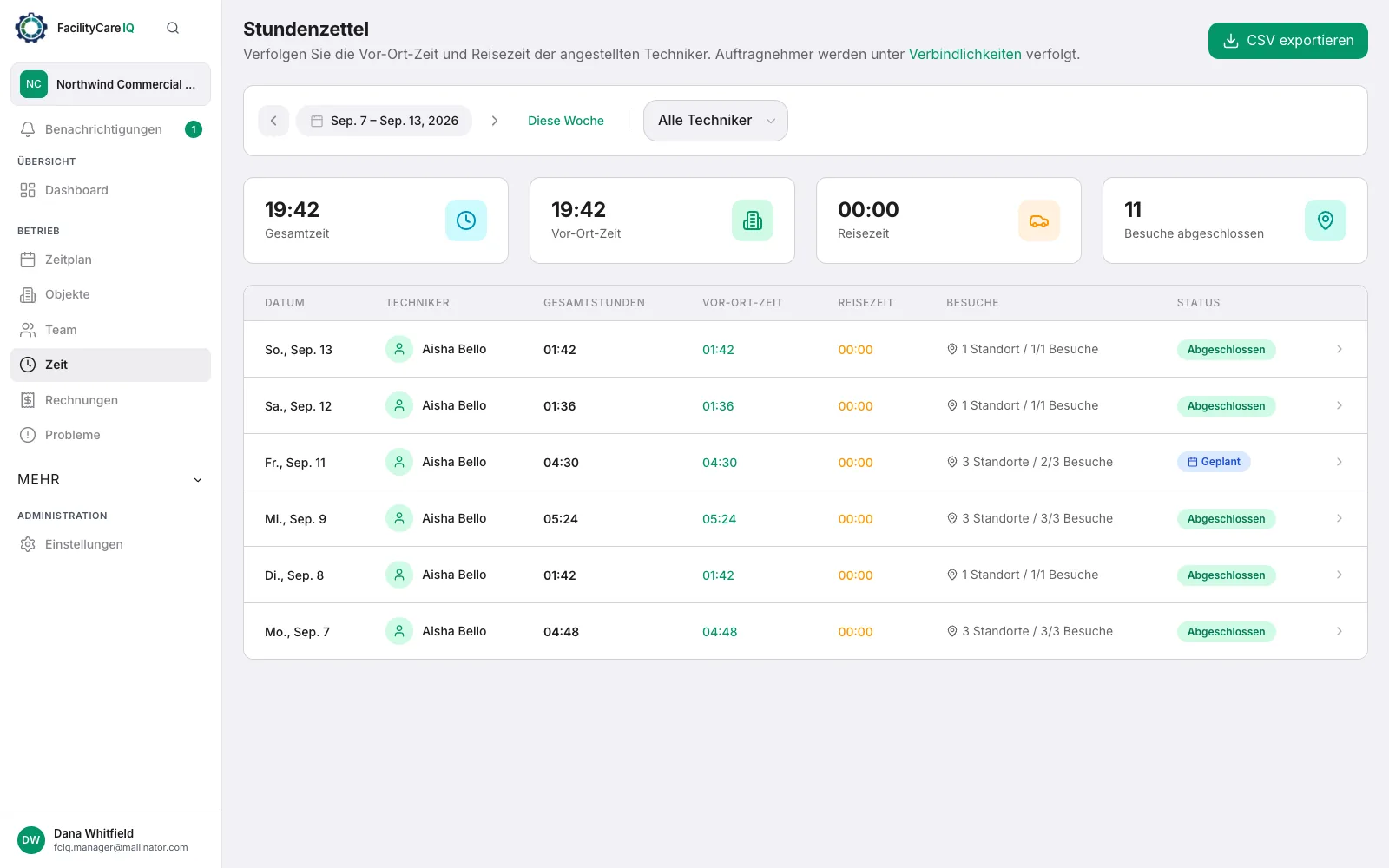Expand the Mi., Sep. 9 row chevron
The width and height of the screenshot is (1389, 868).
pos(1340,518)
